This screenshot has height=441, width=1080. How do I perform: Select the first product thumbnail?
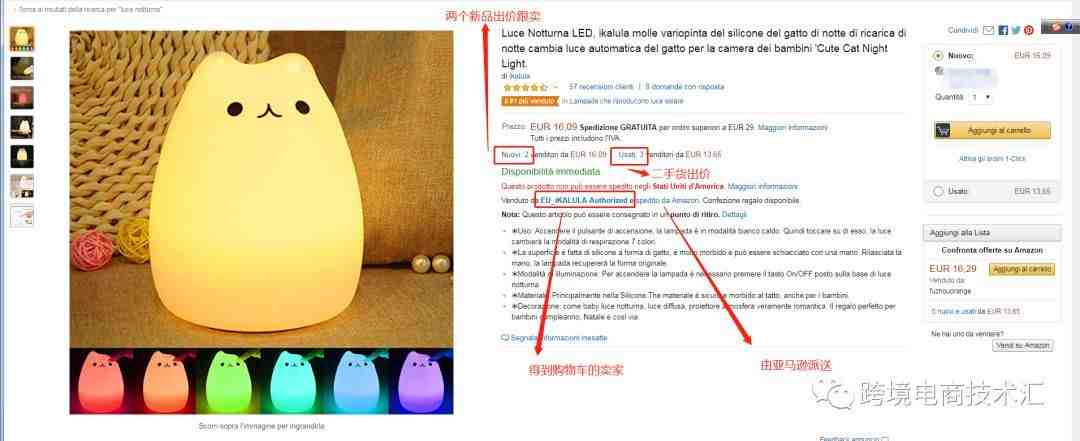pyautogui.click(x=22, y=39)
